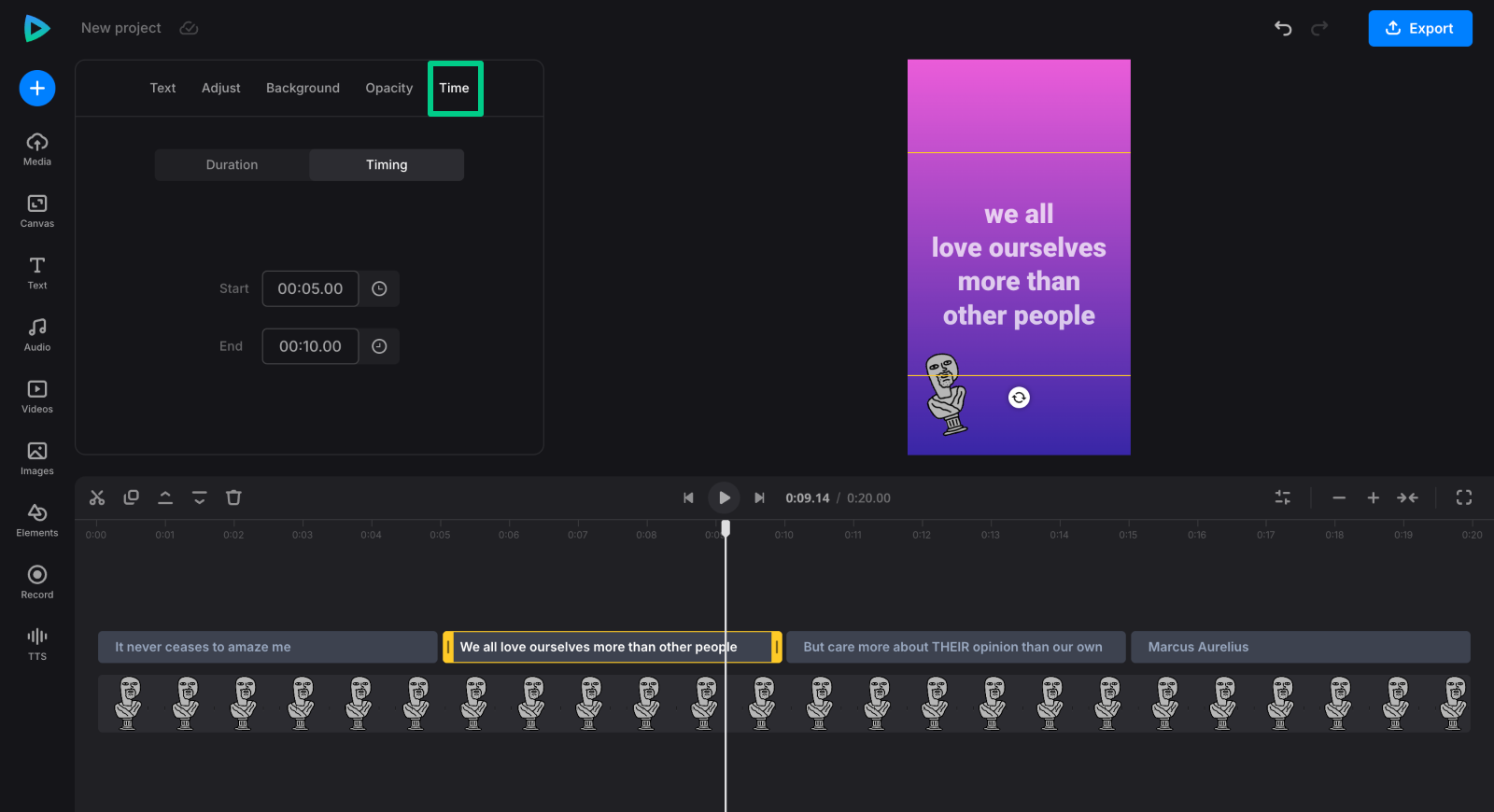The width and height of the screenshot is (1494, 812).
Task: Set Start time to current playhead
Action: pyautogui.click(x=379, y=288)
